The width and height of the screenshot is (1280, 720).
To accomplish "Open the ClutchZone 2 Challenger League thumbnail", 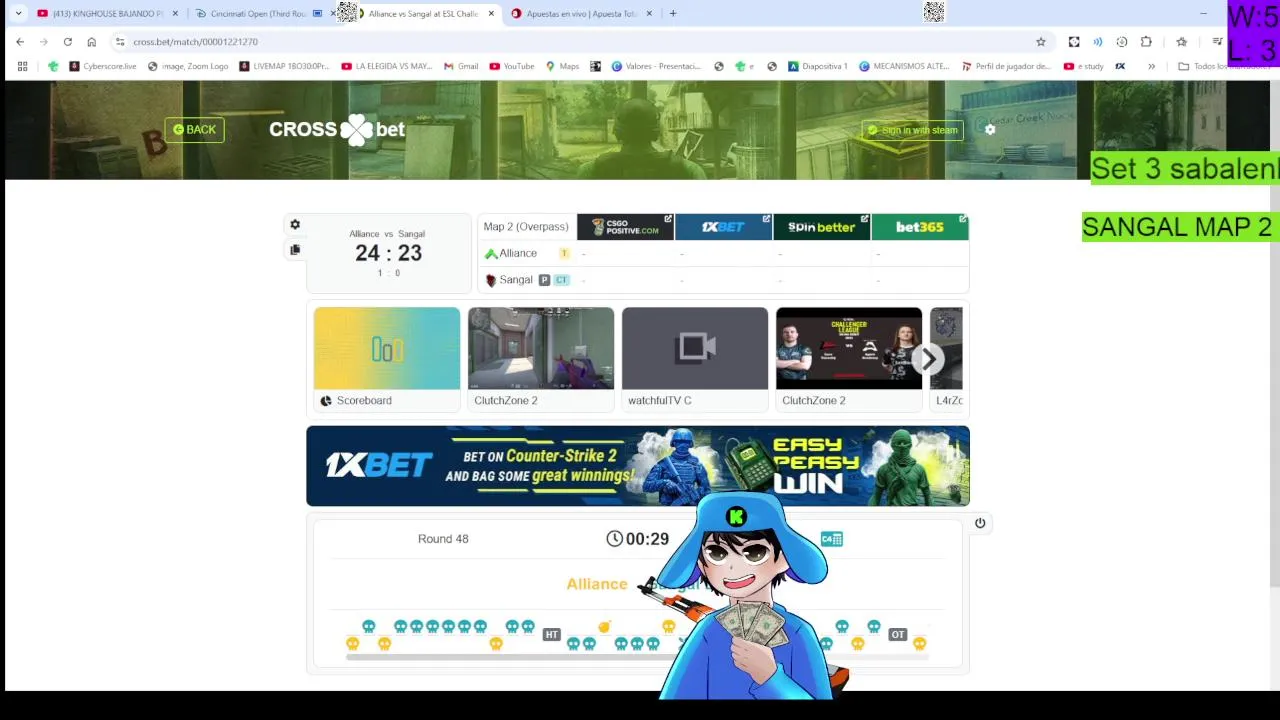I will click(849, 360).
